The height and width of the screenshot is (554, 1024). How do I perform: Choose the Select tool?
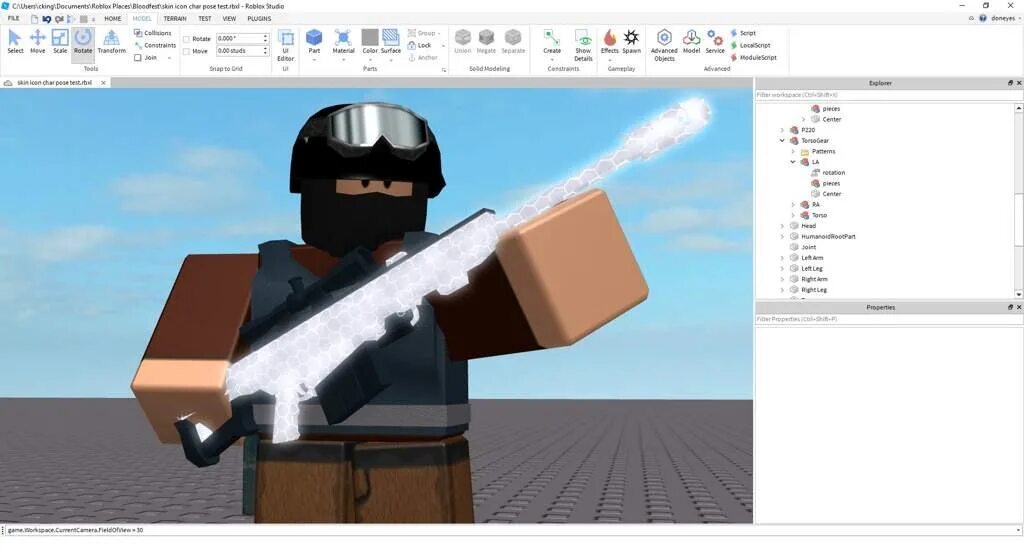click(x=15, y=41)
